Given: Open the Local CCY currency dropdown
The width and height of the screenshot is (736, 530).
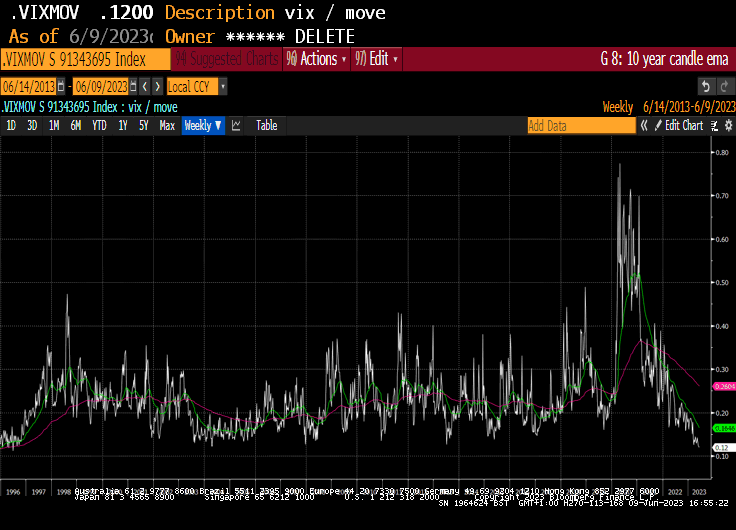Looking at the screenshot, I should pos(197,87).
